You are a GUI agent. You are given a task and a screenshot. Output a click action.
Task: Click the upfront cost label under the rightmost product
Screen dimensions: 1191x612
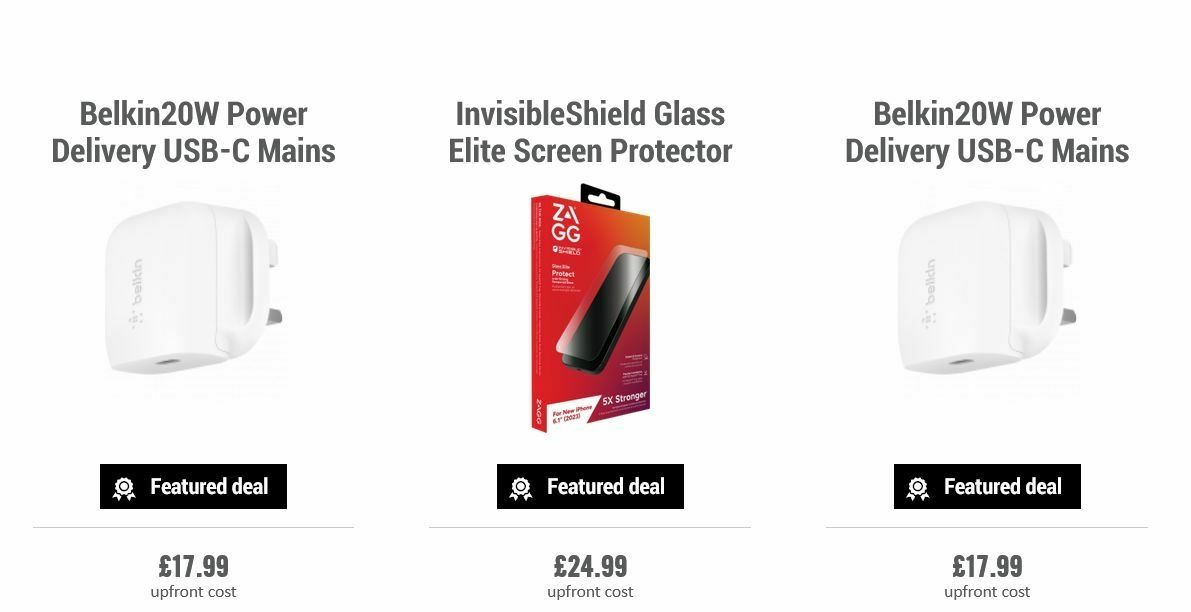[x=987, y=592]
